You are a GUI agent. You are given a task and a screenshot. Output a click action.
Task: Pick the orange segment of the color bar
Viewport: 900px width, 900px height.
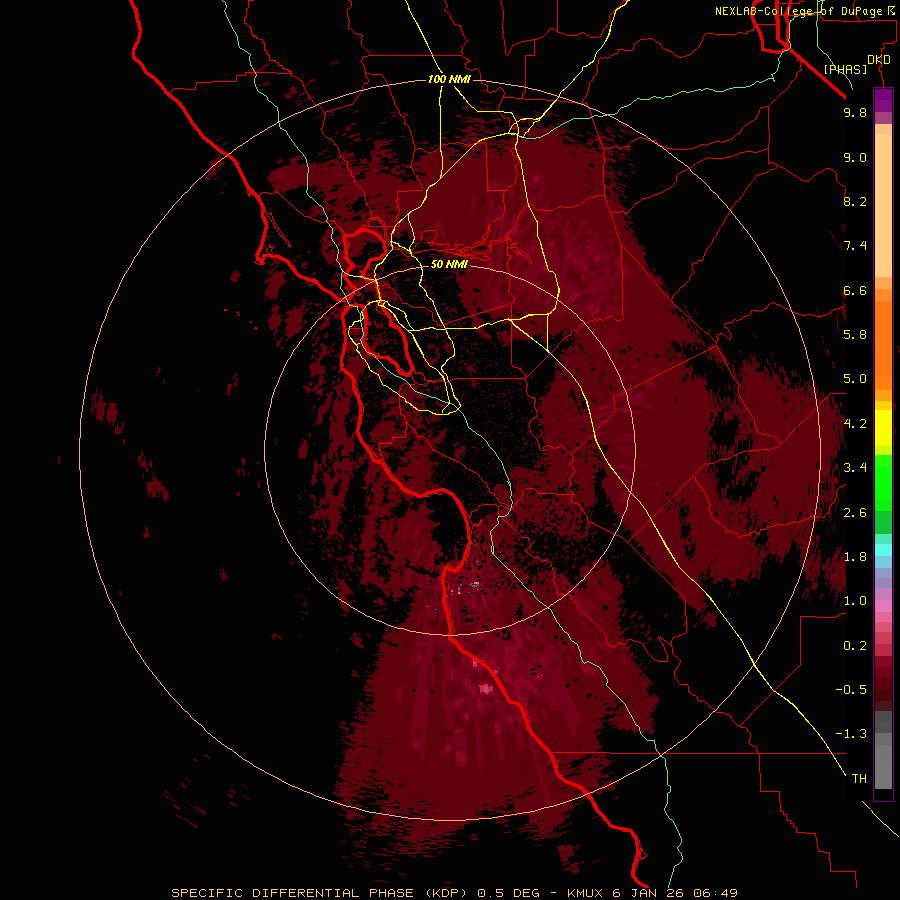[x=883, y=344]
